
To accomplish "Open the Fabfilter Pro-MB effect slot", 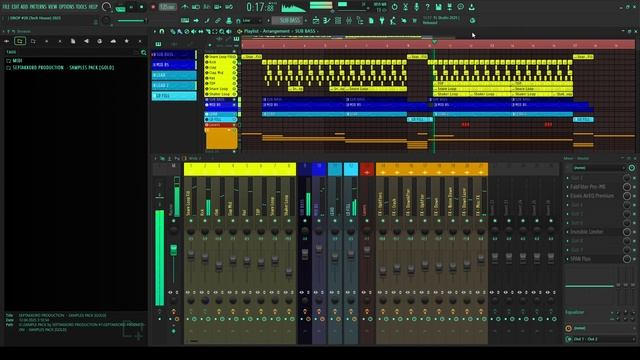I will [x=588, y=187].
